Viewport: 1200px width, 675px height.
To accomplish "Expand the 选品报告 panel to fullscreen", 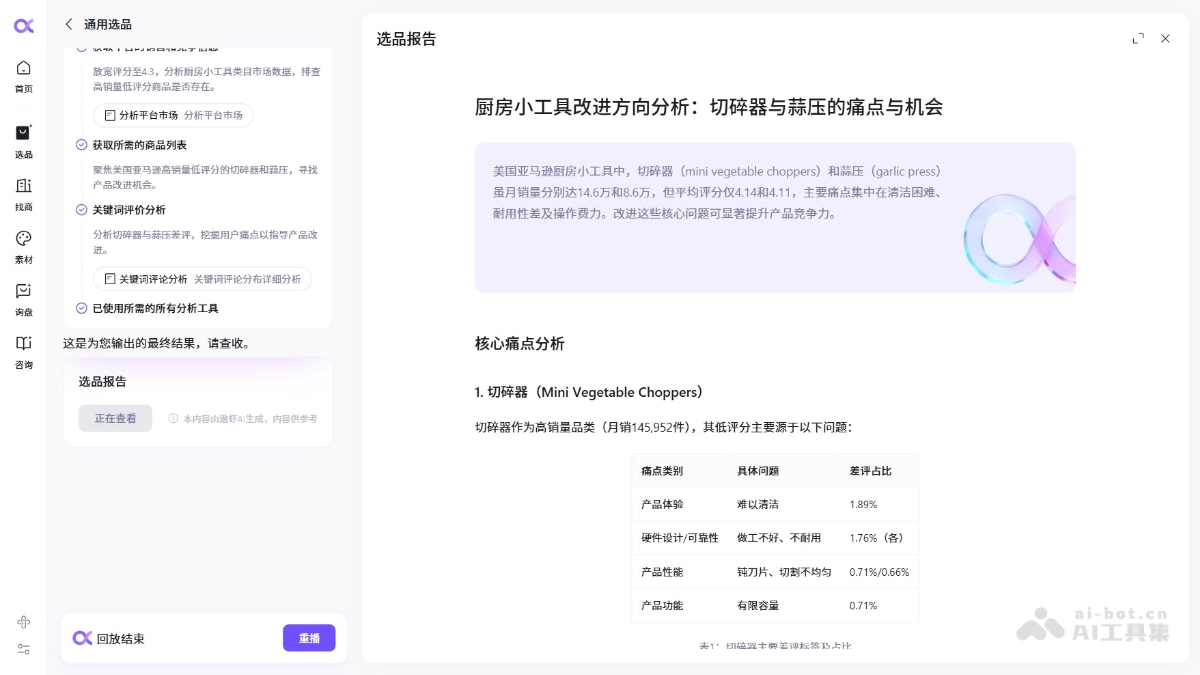I will pos(1138,39).
